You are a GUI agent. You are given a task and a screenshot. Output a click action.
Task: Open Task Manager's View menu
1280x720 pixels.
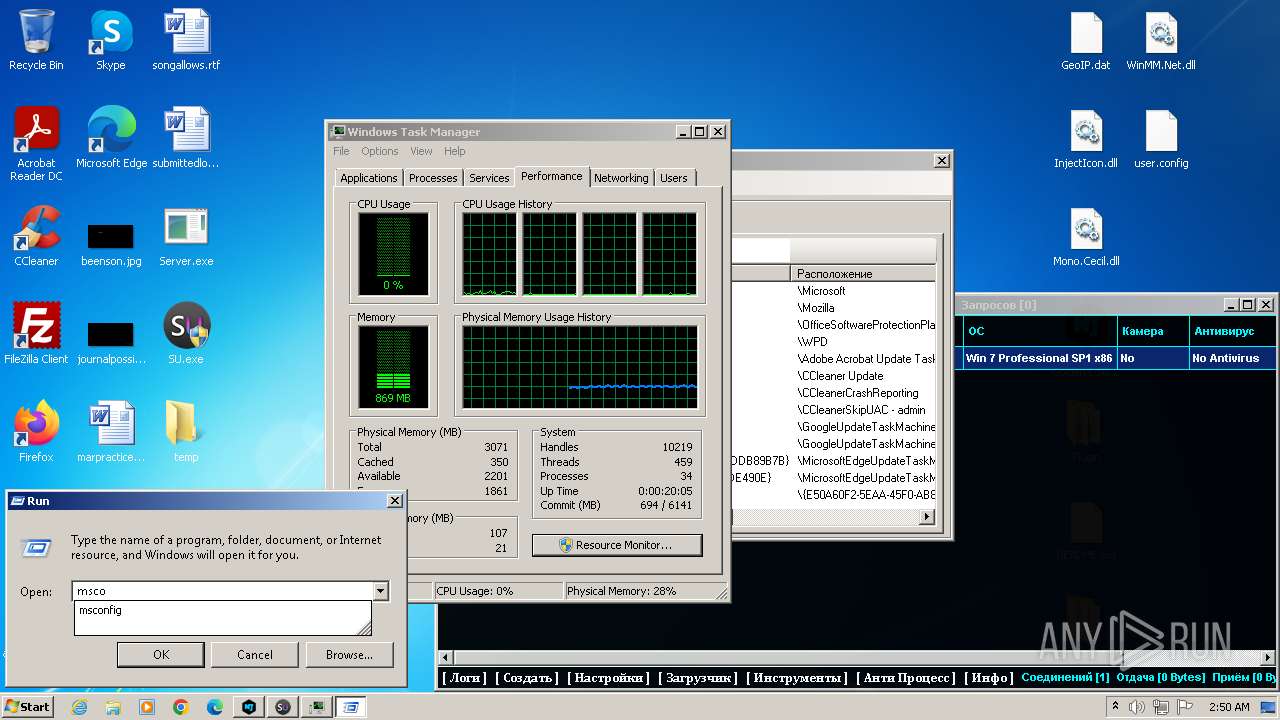pos(421,151)
